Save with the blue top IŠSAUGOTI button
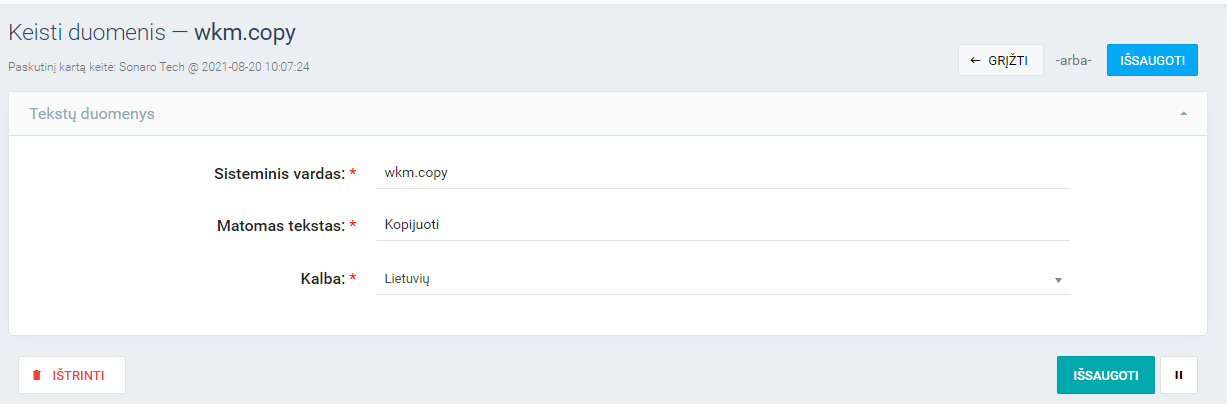The image size is (1227, 404). (1151, 60)
